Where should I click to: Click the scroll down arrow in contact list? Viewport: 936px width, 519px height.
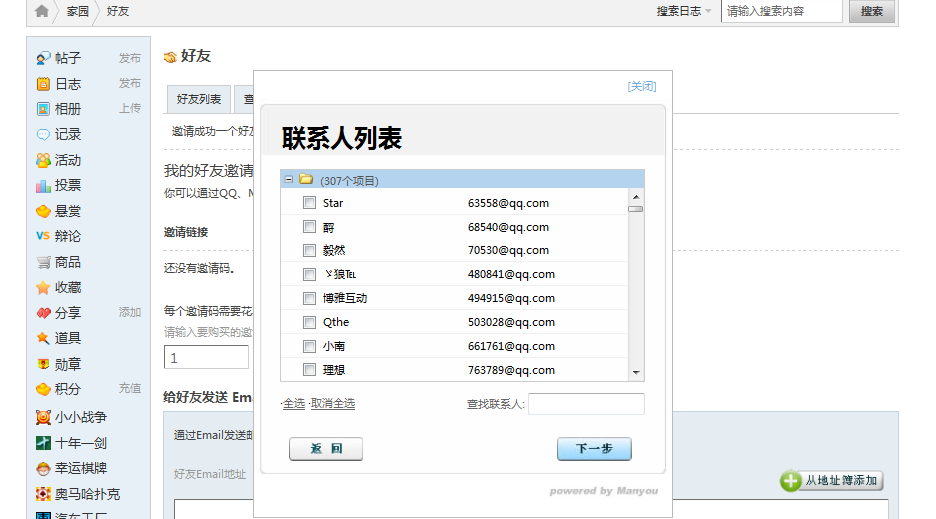click(x=636, y=373)
